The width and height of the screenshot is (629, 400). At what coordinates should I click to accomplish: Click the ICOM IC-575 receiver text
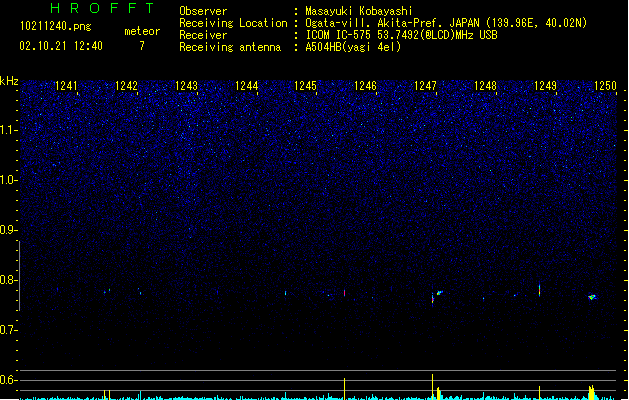pos(402,35)
